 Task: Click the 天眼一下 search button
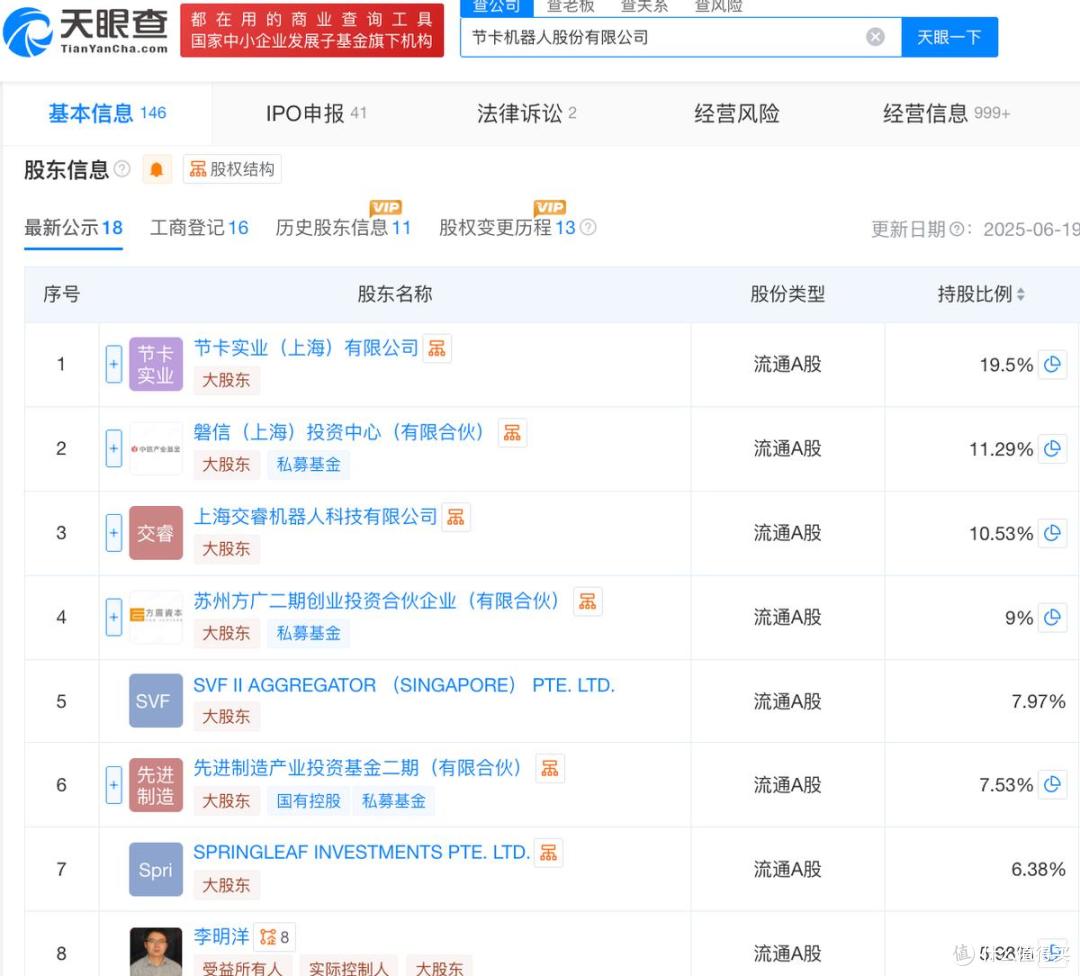(x=949, y=36)
